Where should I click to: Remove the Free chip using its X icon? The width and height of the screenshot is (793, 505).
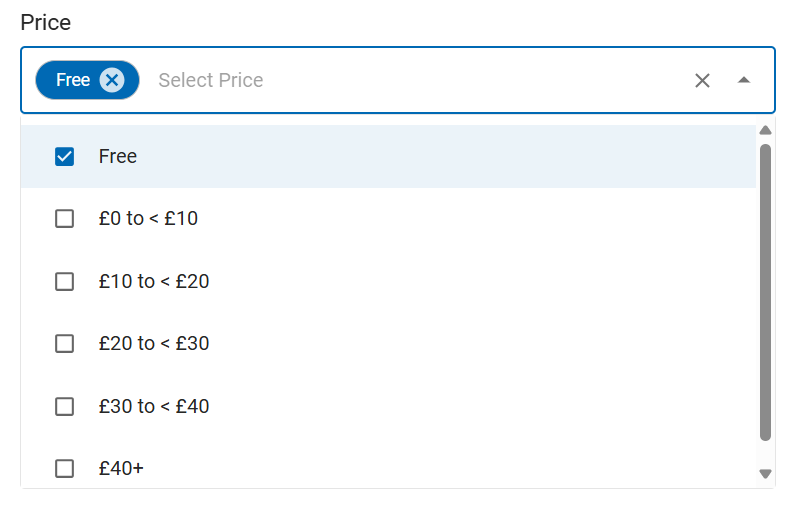point(112,80)
